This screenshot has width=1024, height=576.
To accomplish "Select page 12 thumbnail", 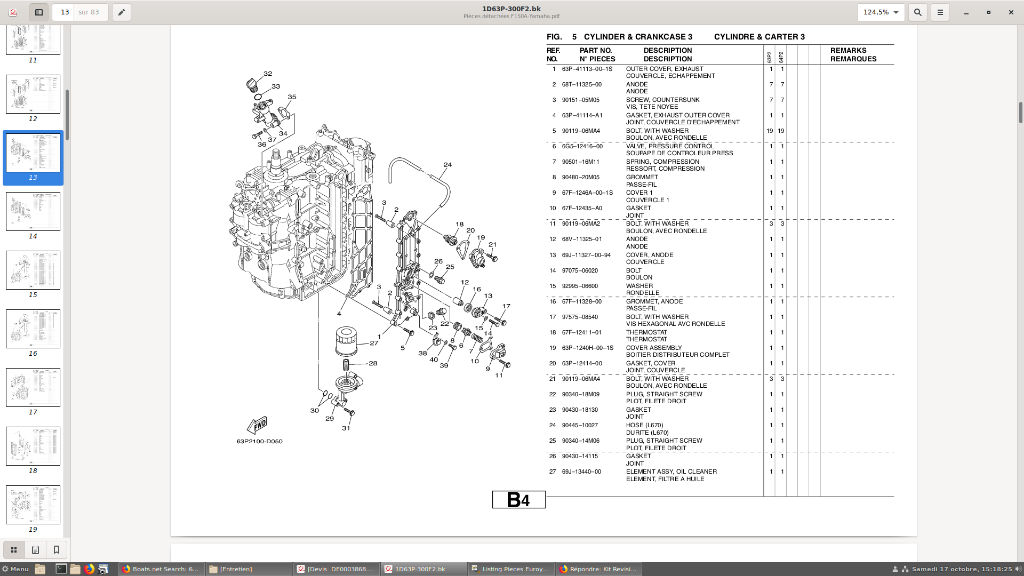I will click(x=33, y=95).
